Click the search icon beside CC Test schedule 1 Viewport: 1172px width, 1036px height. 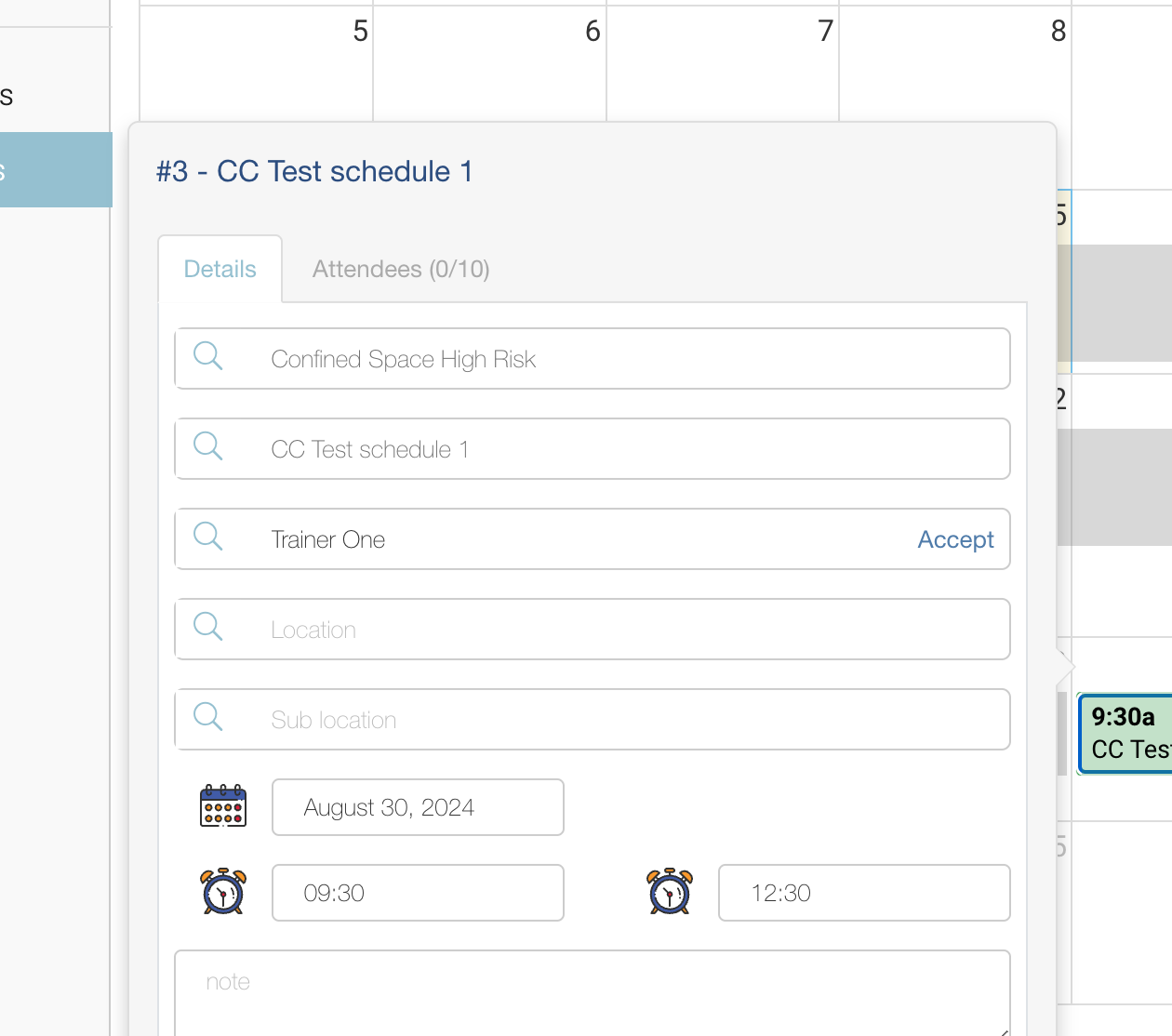click(208, 446)
